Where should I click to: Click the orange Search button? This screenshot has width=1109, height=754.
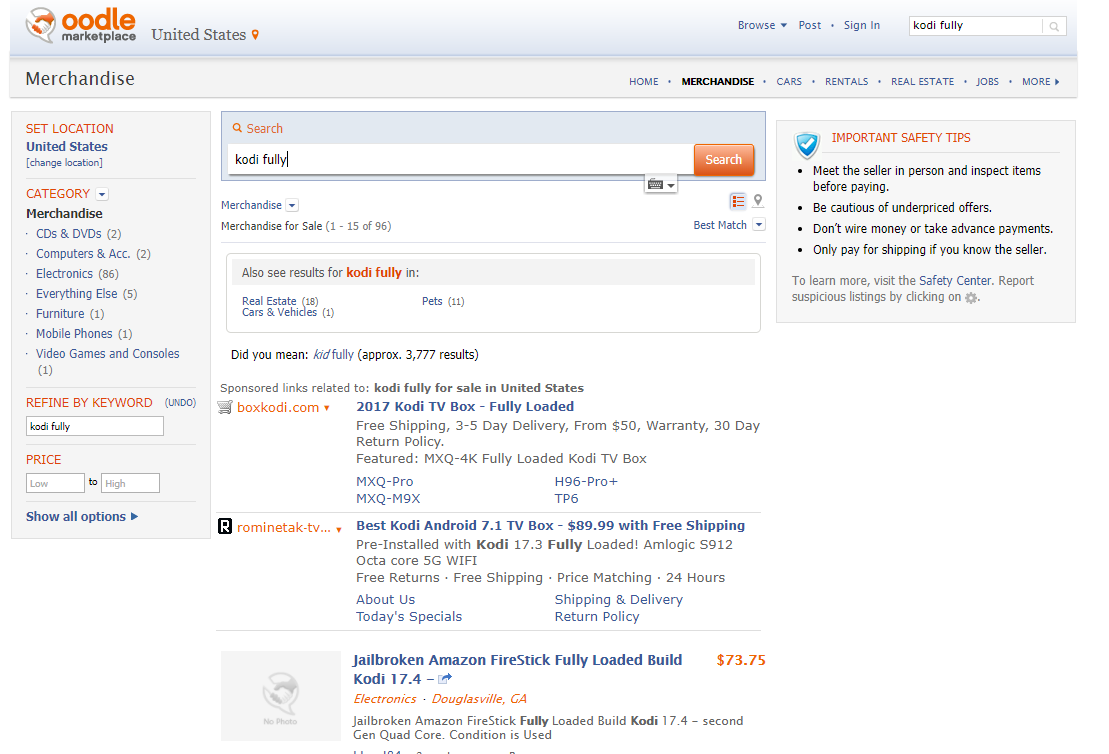click(724, 160)
